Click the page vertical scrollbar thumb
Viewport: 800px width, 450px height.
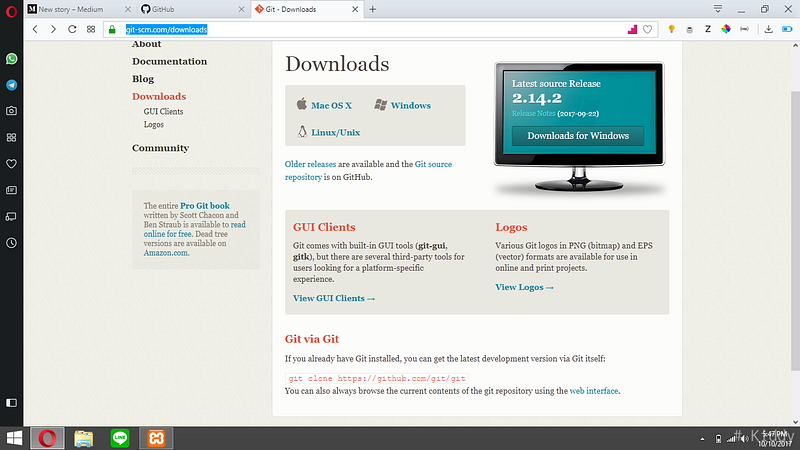[x=795, y=231]
